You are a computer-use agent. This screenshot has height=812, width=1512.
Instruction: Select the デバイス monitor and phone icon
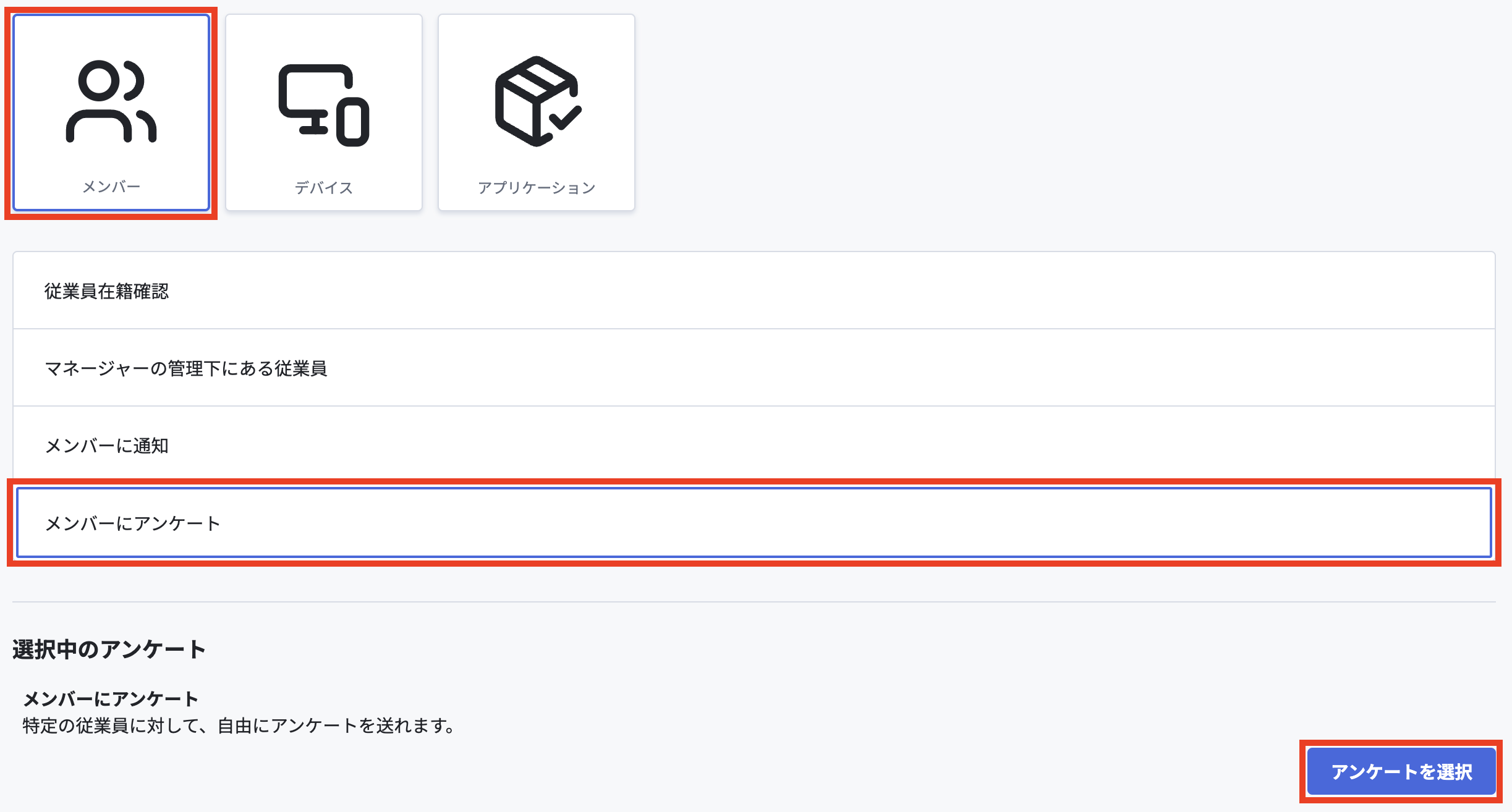pyautogui.click(x=324, y=105)
